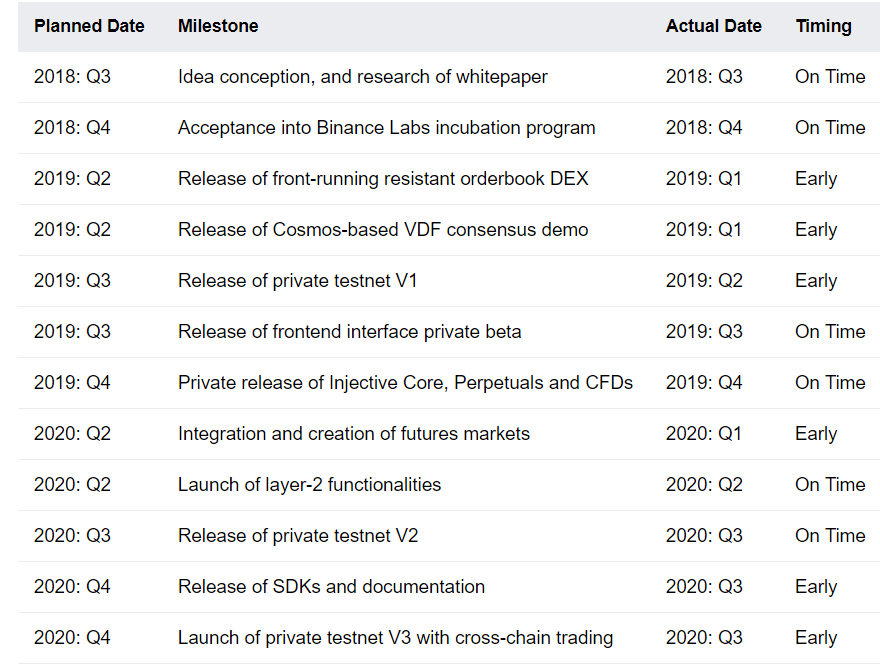The width and height of the screenshot is (880, 665).
Task: Select On Time status for whitepaper research
Action: click(830, 77)
